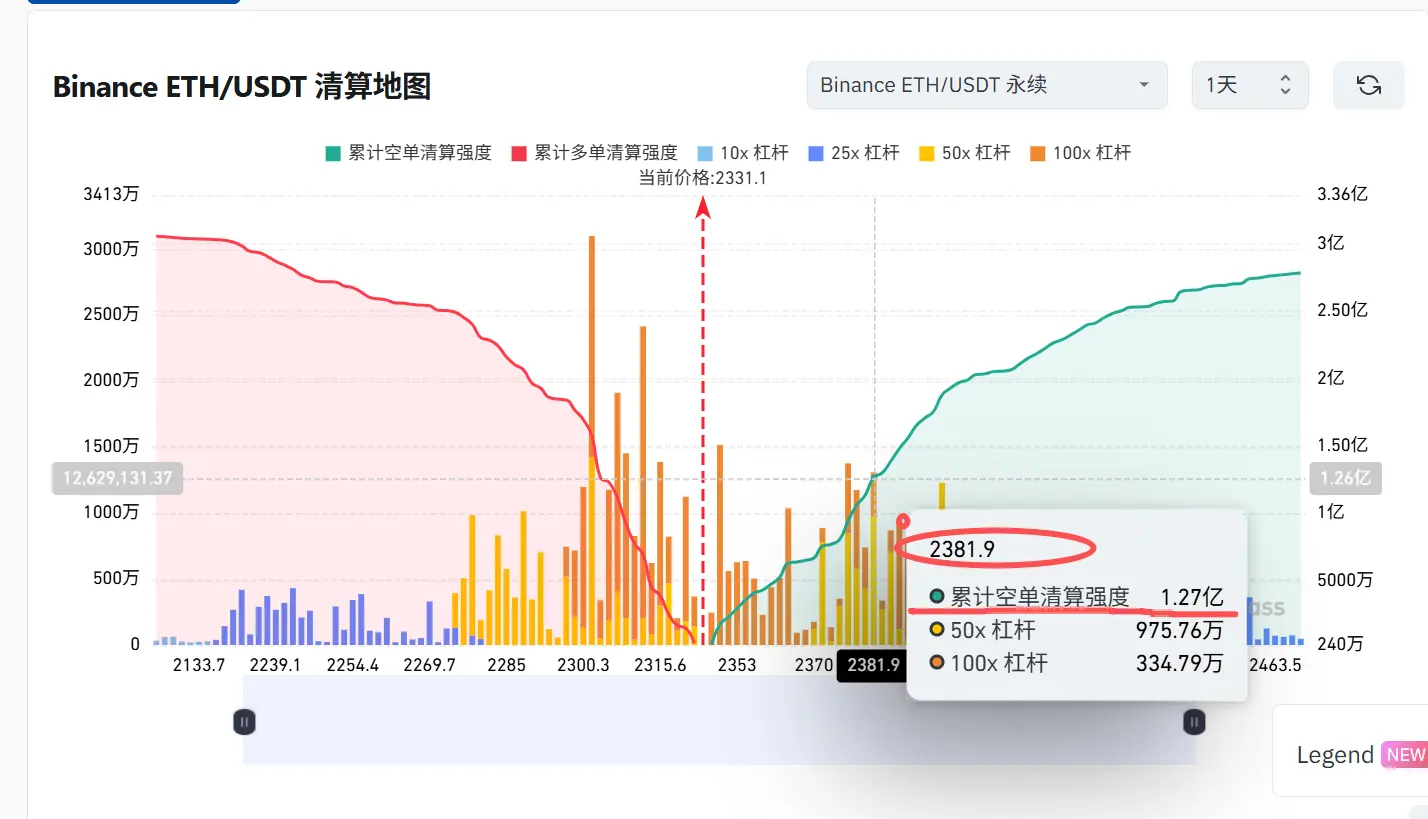Viewport: 1428px width, 819px height.
Task: Click the 334.79万 value in the tooltip
Action: tap(1179, 663)
